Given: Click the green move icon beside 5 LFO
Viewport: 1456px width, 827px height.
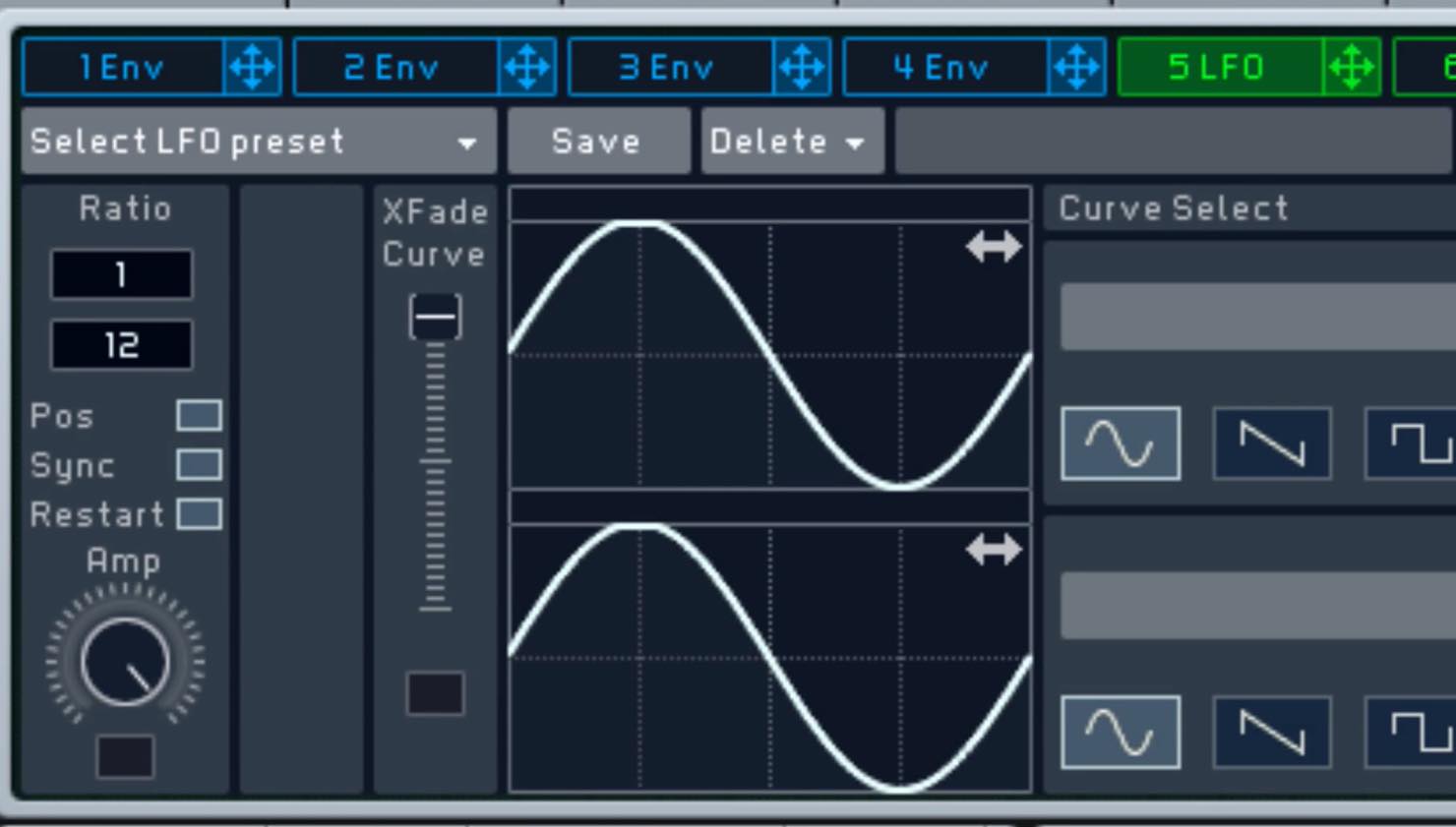Looking at the screenshot, I should click(1352, 68).
